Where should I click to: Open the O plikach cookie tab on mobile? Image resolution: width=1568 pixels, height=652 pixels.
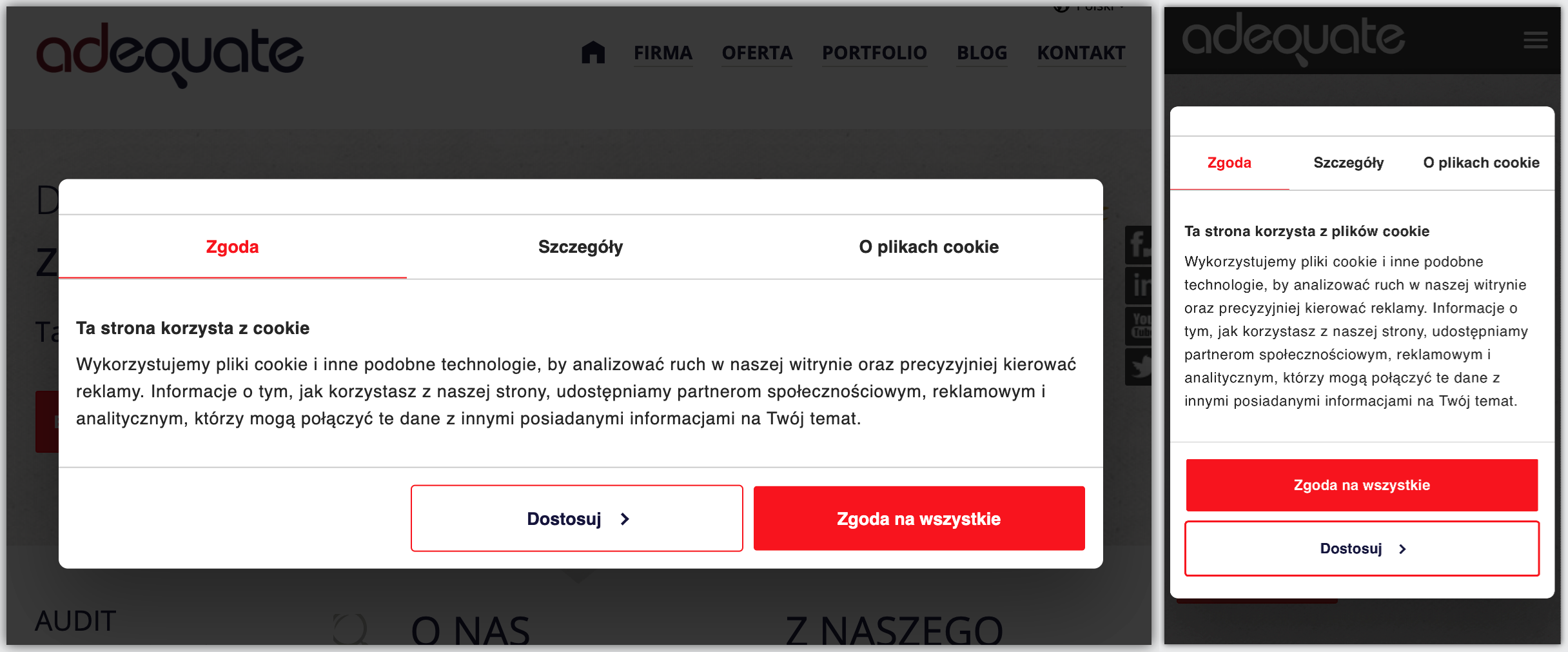(x=1481, y=163)
